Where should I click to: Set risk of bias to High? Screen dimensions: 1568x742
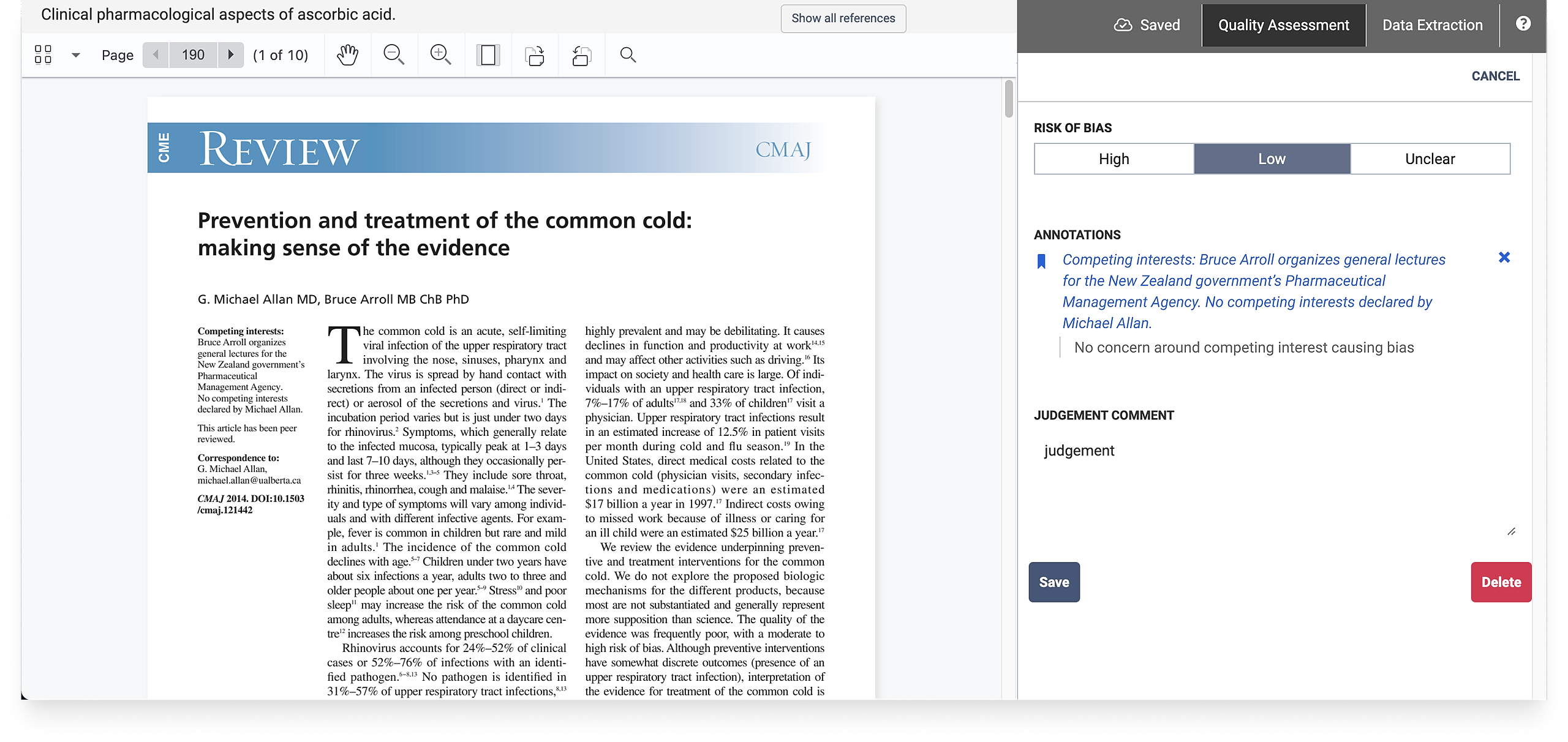pyautogui.click(x=1114, y=159)
